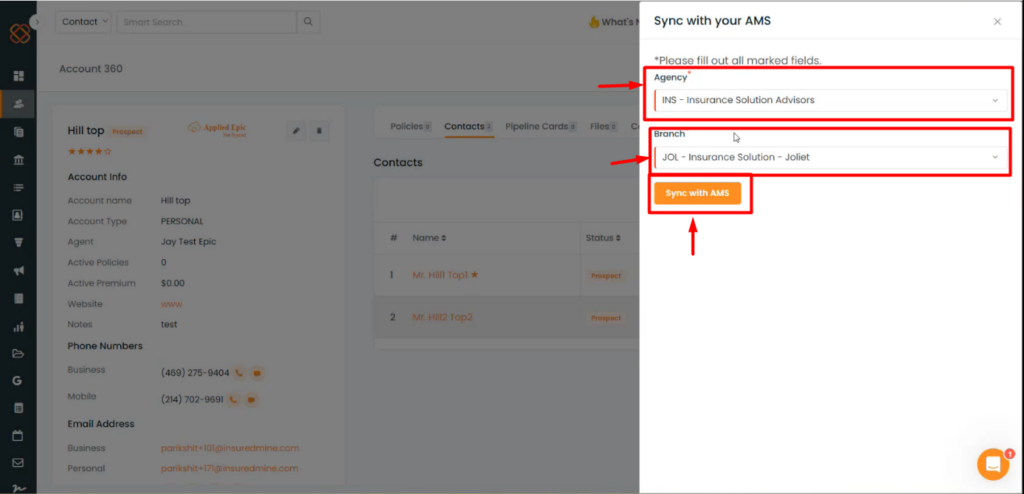Viewport: 1024px width, 494px height.
Task: Call business number (469) 275-9404 phone icon
Action: (x=239, y=373)
